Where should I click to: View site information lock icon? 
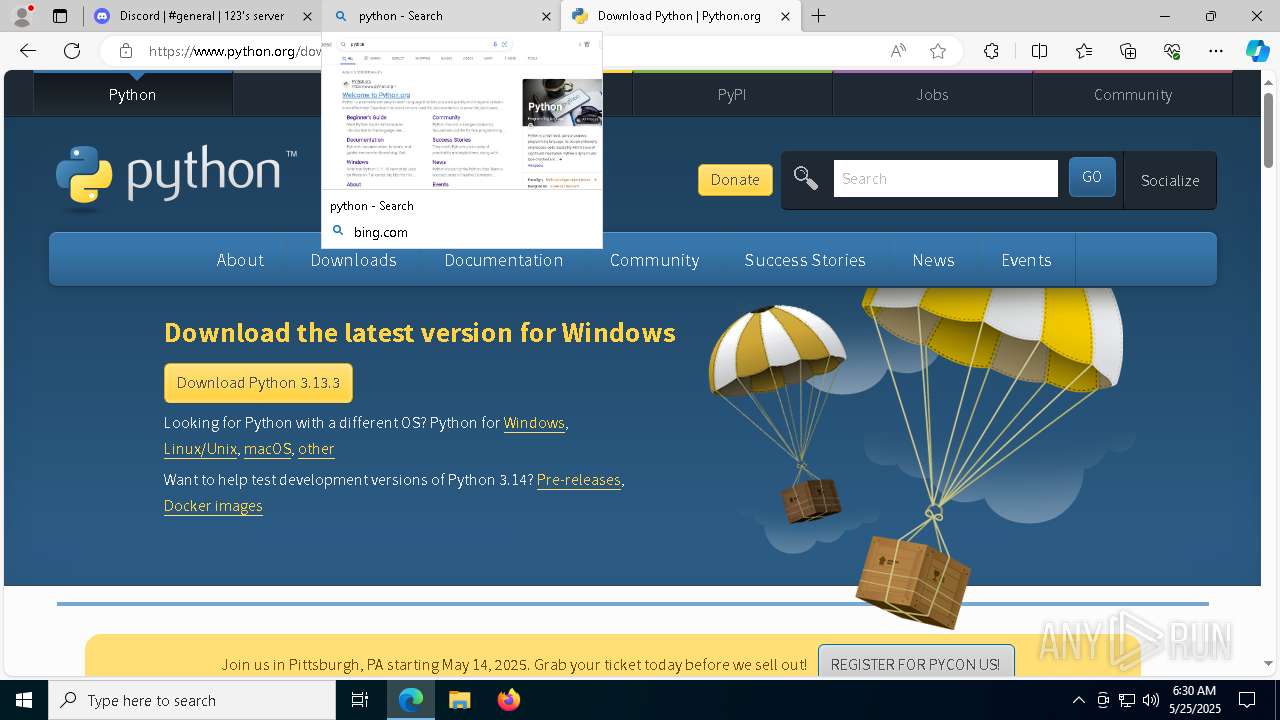click(x=125, y=51)
